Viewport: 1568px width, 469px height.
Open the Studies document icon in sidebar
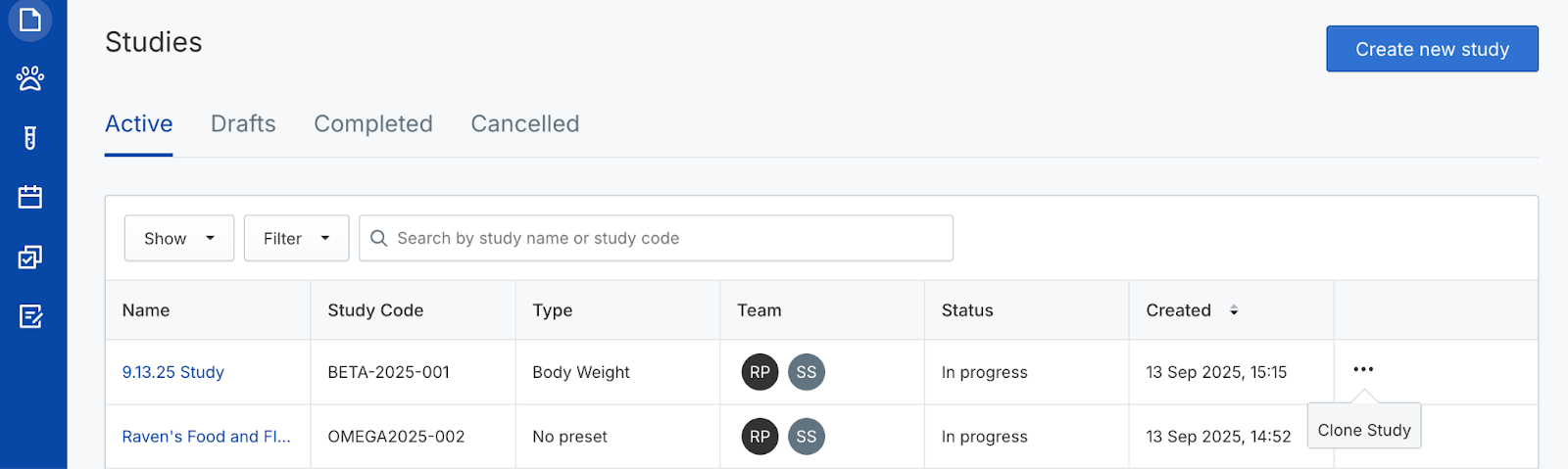pyautogui.click(x=30, y=19)
